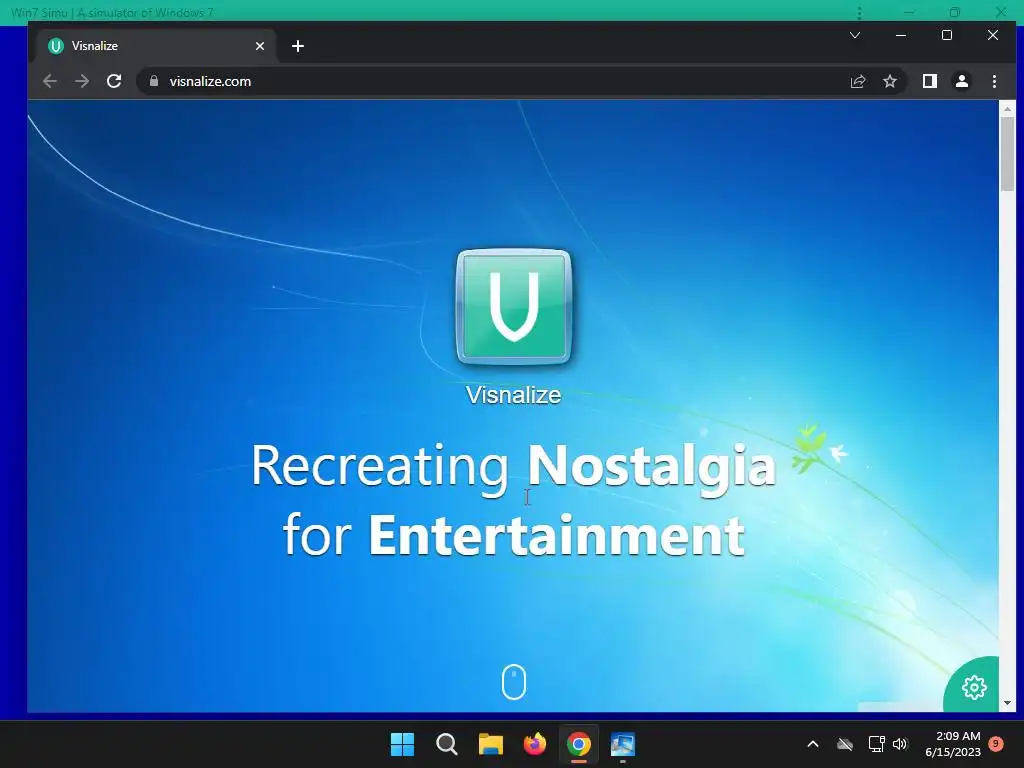The height and width of the screenshot is (768, 1024).
Task: View site information via lock icon
Action: tap(154, 81)
